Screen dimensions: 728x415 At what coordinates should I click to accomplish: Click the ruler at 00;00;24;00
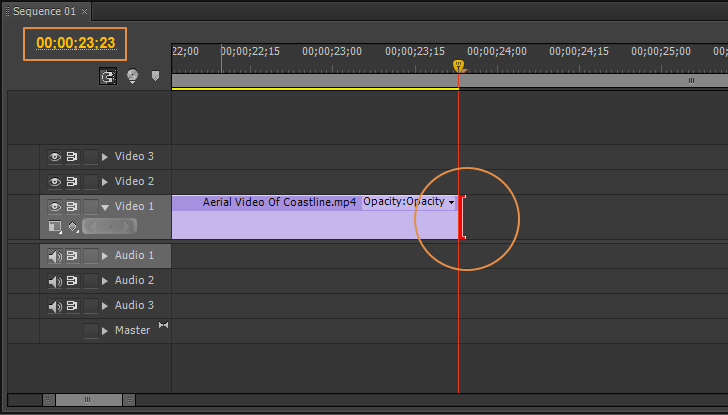tap(497, 52)
